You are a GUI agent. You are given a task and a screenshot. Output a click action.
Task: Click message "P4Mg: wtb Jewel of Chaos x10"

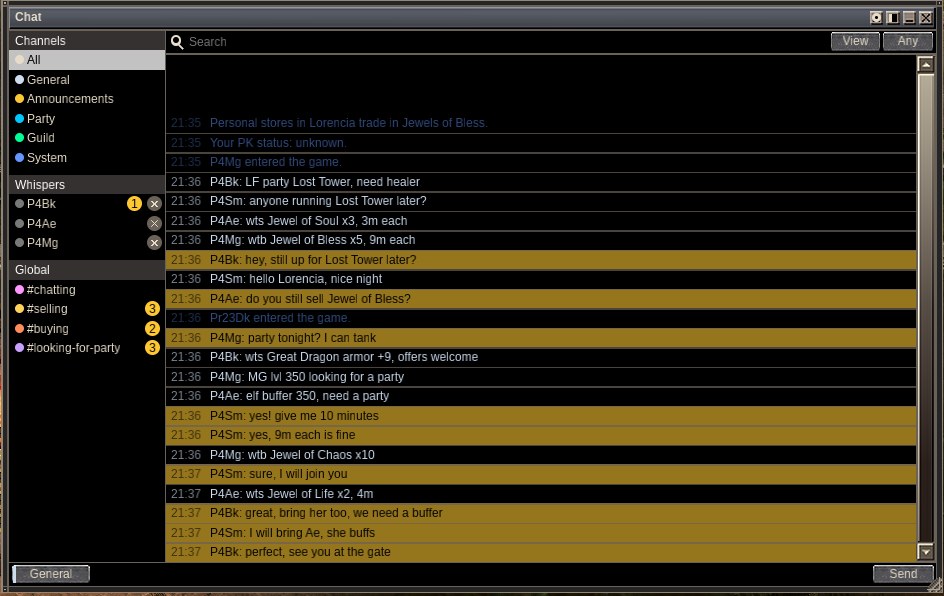tap(541, 455)
